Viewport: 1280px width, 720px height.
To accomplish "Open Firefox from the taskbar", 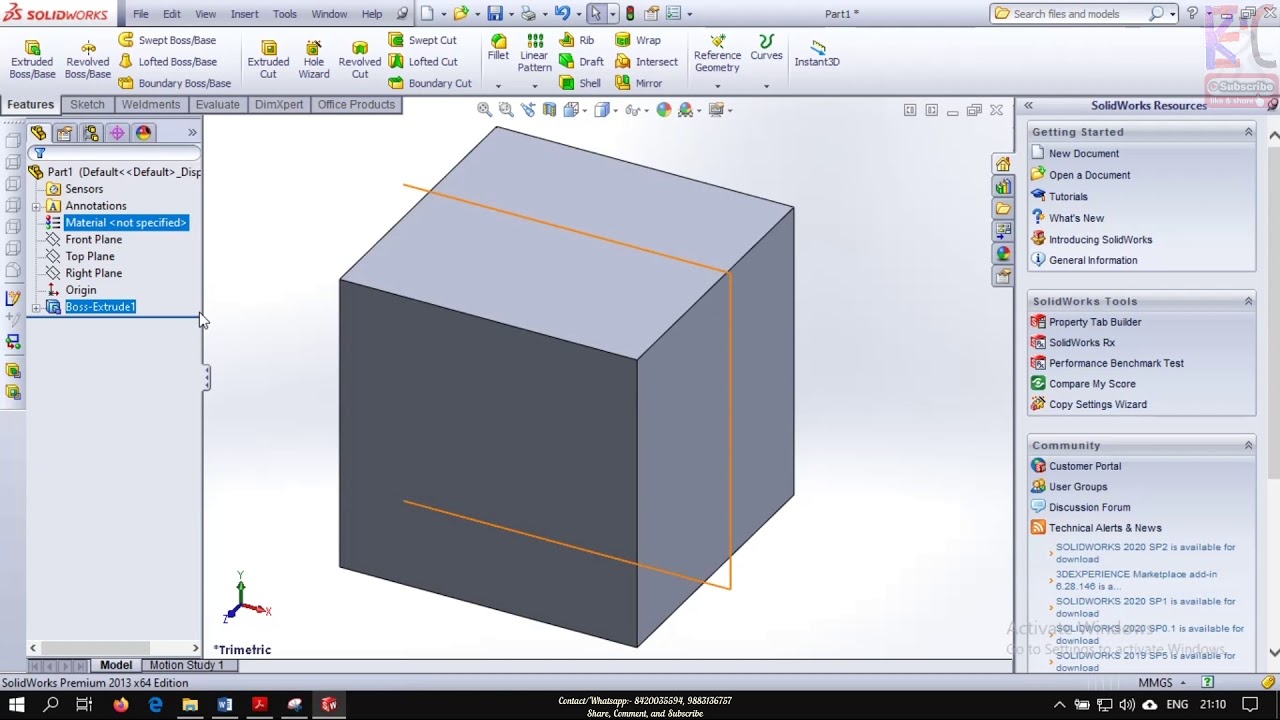I will (121, 705).
